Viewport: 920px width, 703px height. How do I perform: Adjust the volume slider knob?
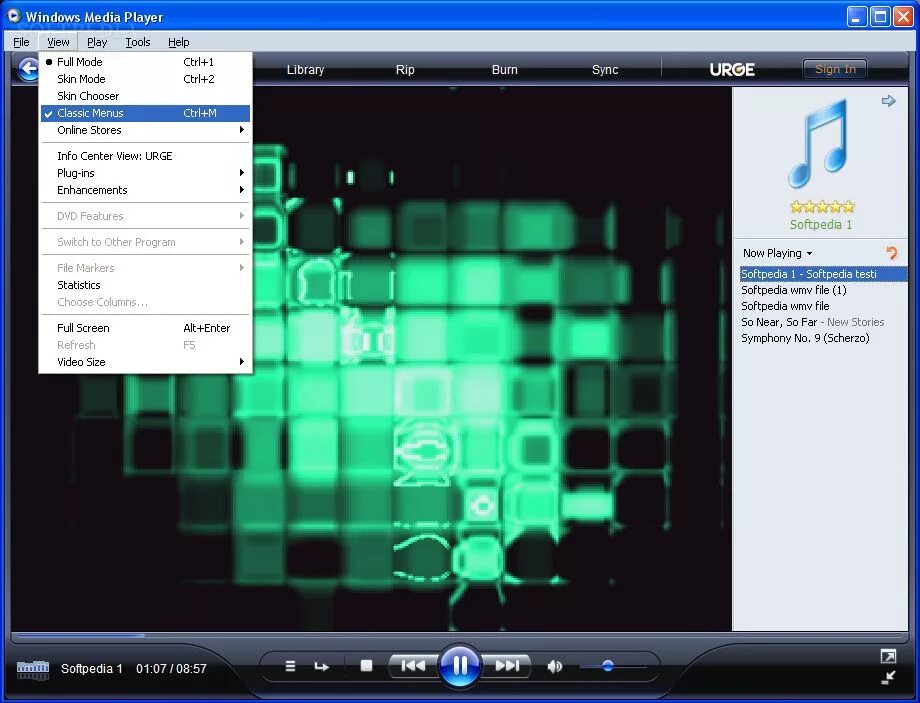tap(608, 666)
